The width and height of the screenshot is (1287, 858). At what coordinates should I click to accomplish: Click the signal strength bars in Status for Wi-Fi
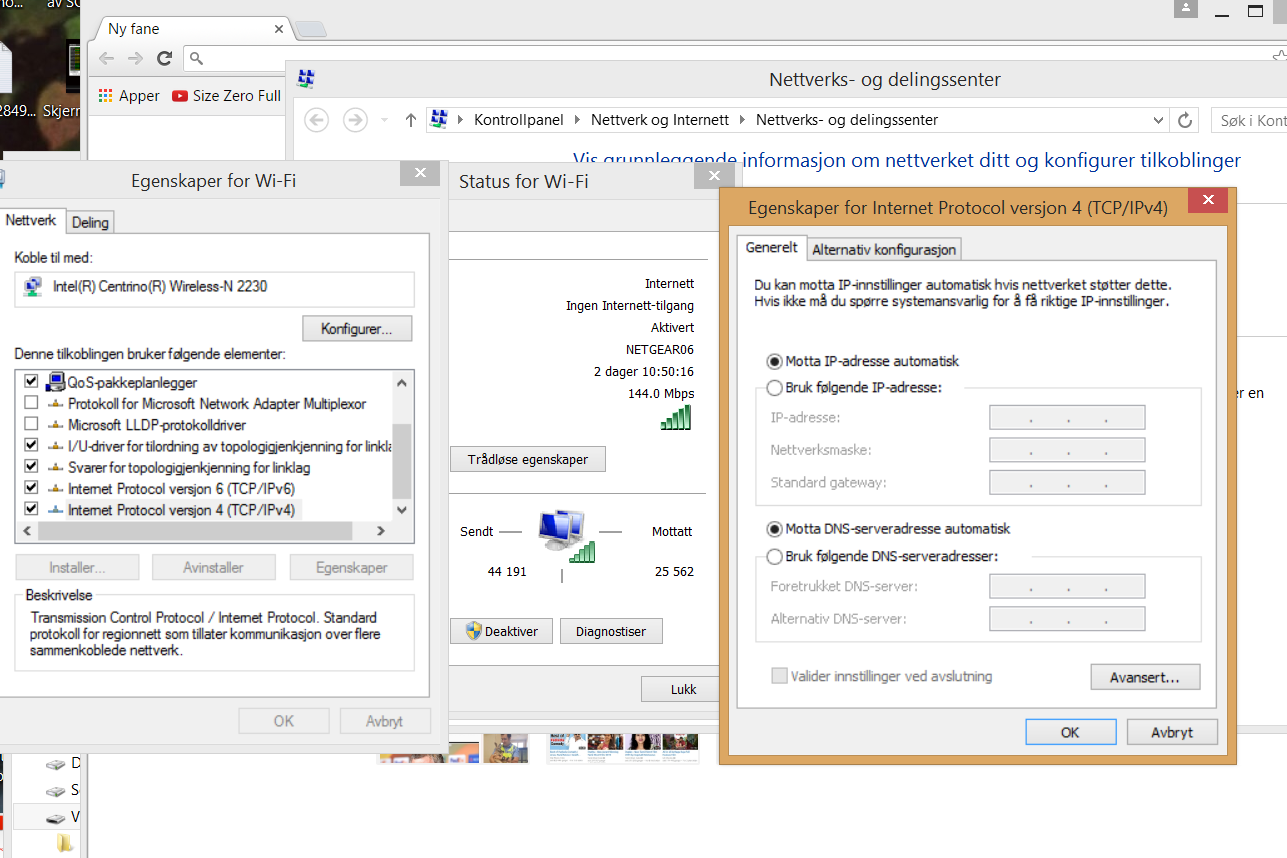tap(676, 418)
